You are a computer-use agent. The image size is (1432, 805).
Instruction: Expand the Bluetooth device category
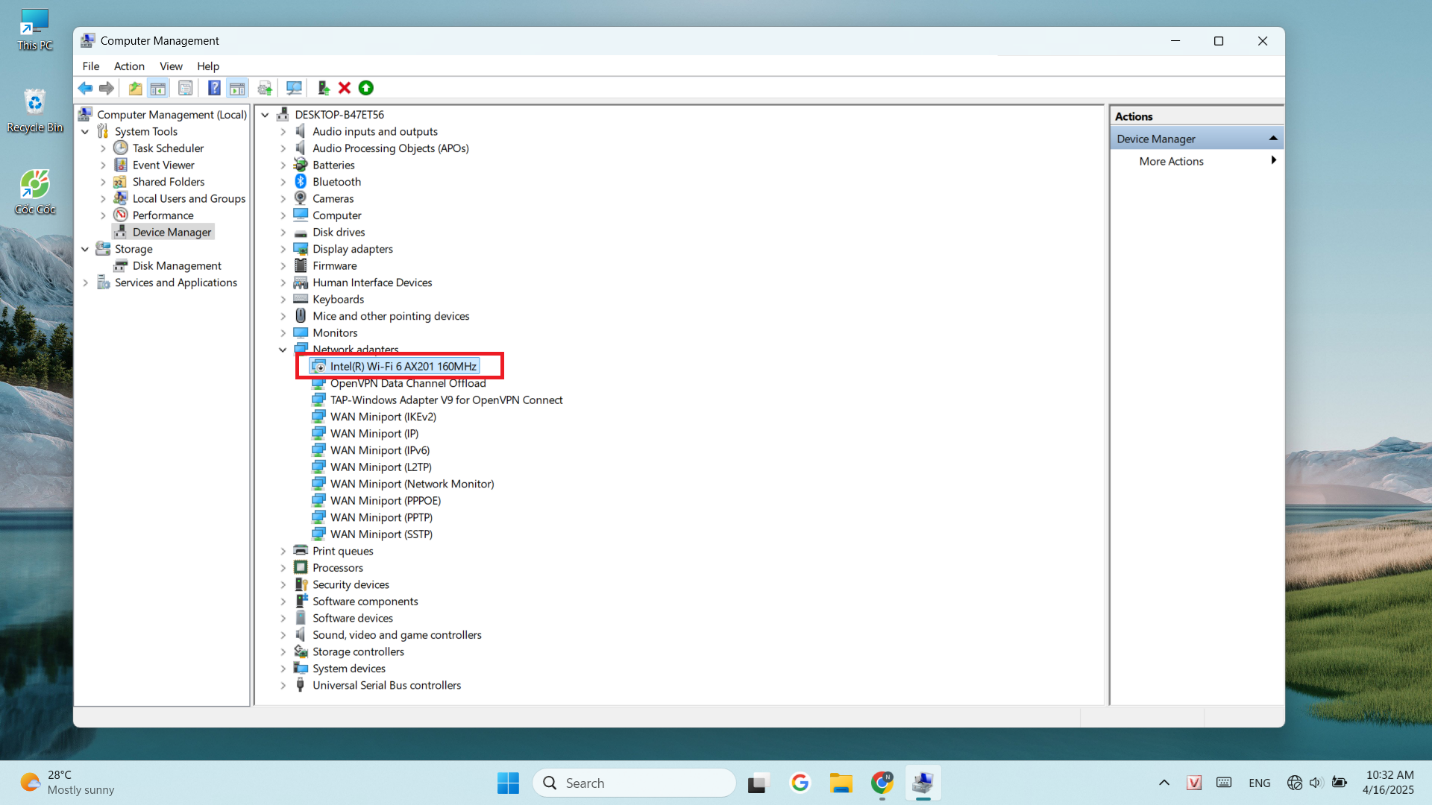[283, 182]
